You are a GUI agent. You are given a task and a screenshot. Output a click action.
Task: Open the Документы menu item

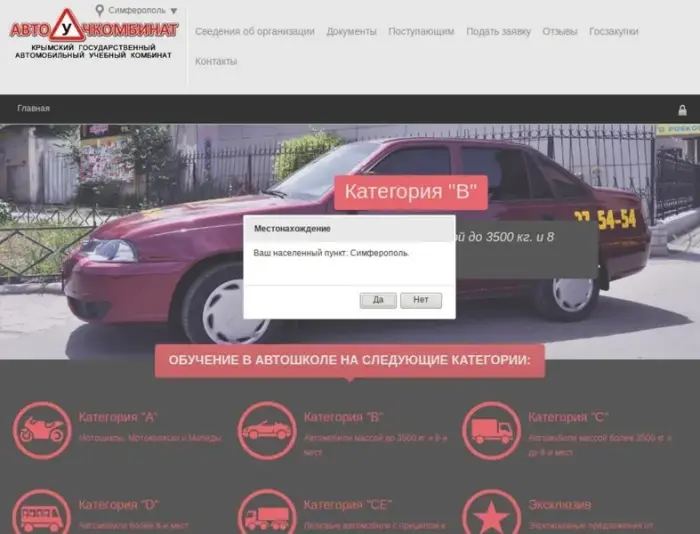(x=351, y=32)
